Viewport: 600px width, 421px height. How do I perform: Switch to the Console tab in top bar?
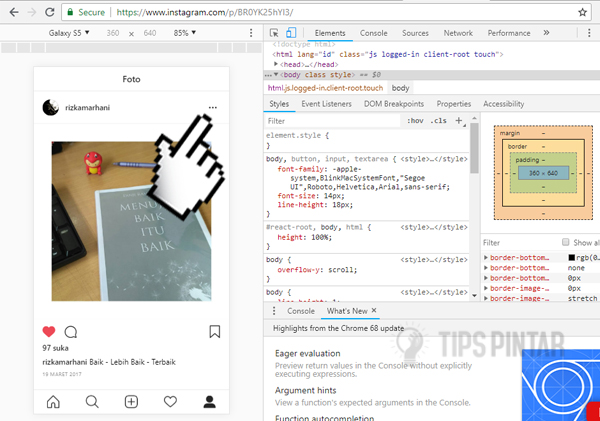[x=373, y=33]
